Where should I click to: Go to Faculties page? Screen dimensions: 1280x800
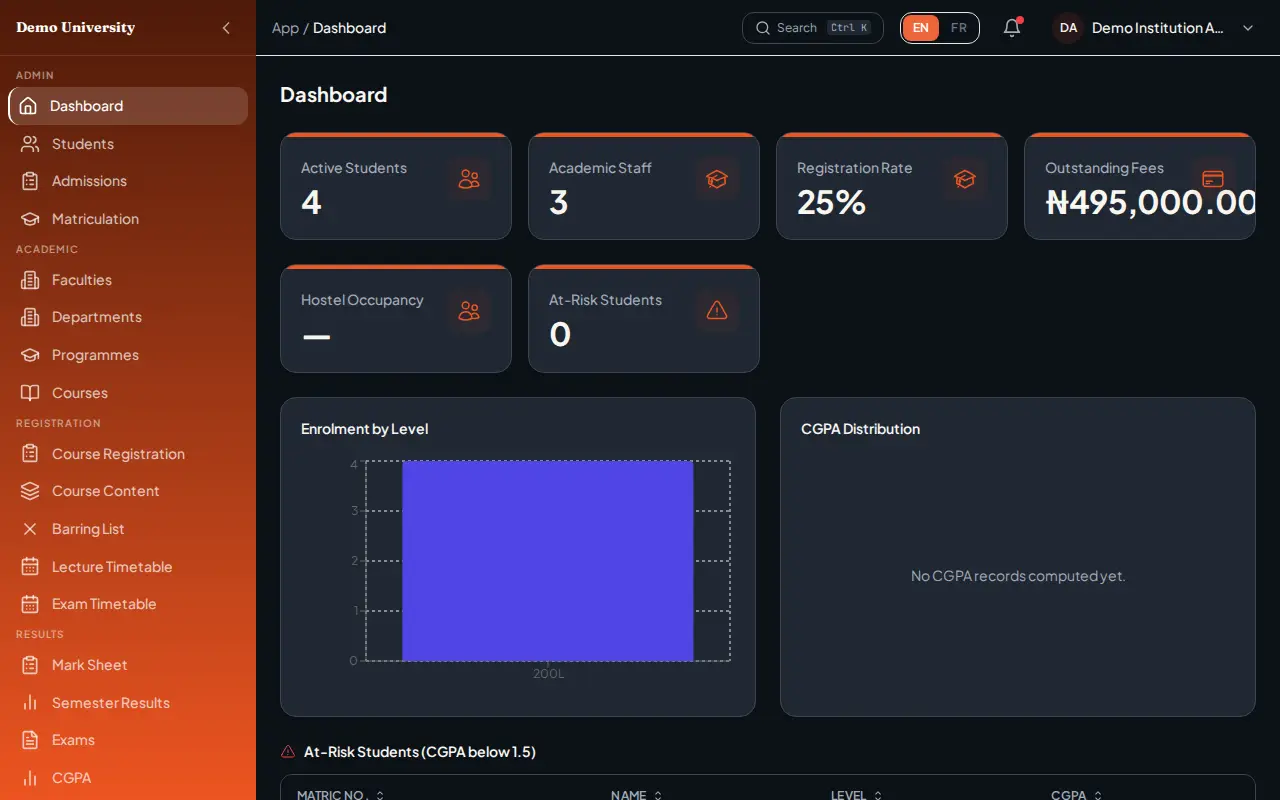point(128,280)
